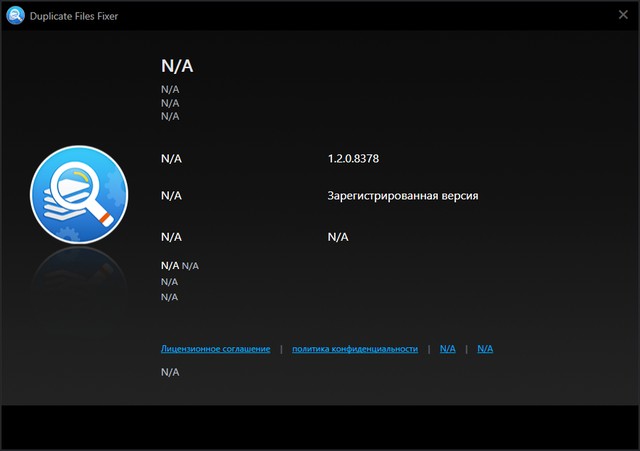Click the last N/A link in links row
The width and height of the screenshot is (640, 451).
(x=485, y=349)
